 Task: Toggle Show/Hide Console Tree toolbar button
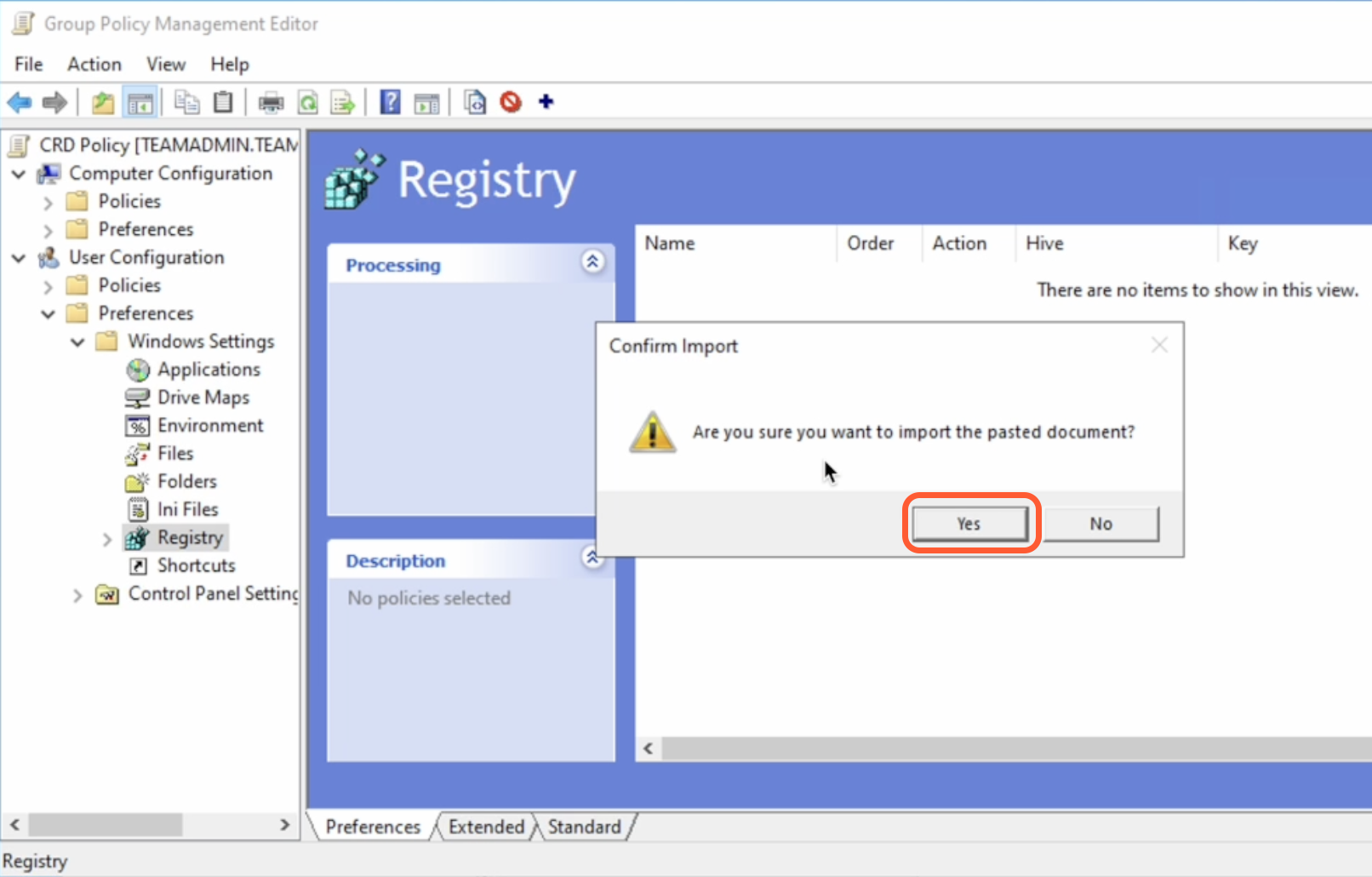click(140, 103)
